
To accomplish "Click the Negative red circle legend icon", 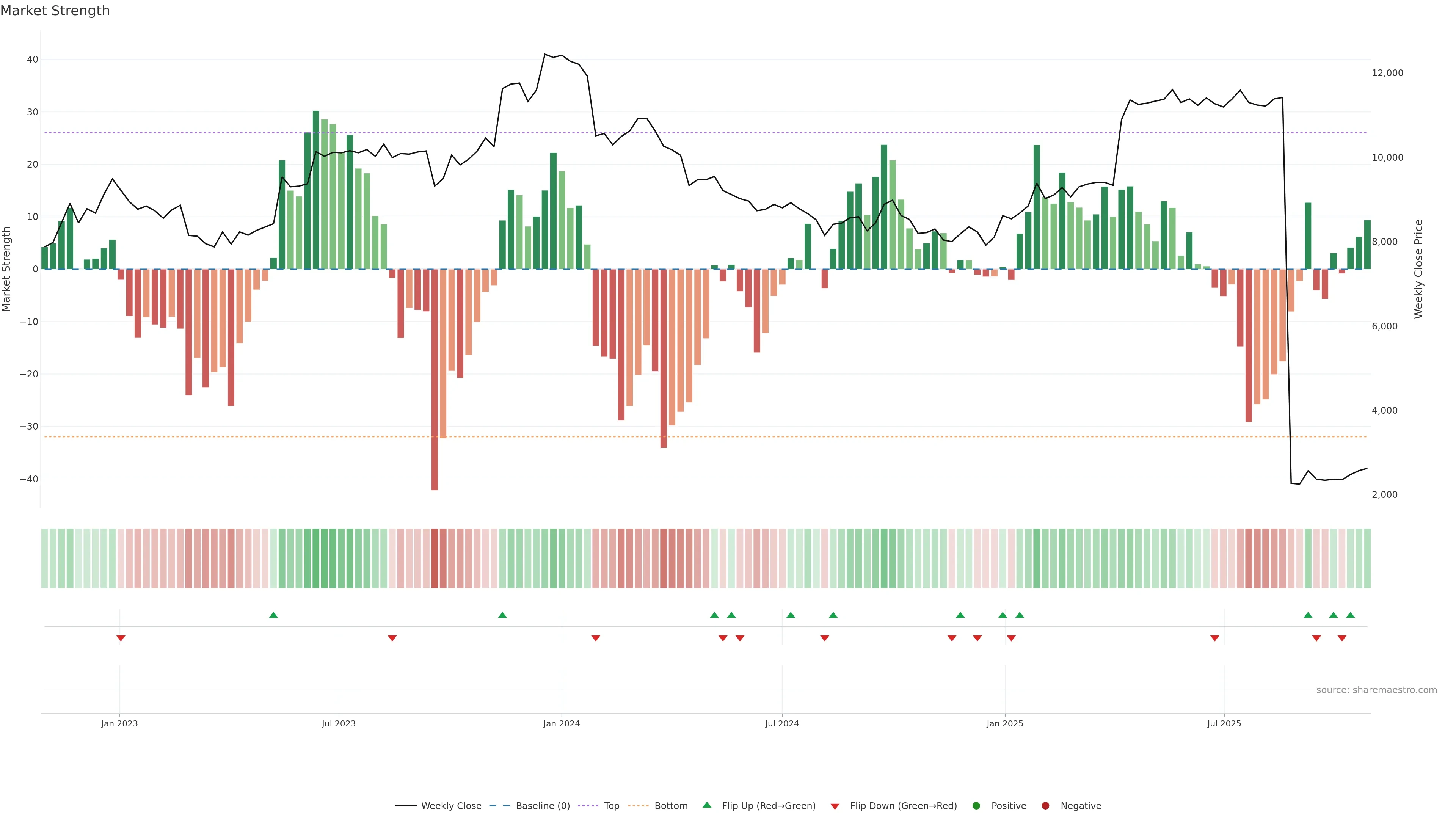I will tap(1045, 806).
